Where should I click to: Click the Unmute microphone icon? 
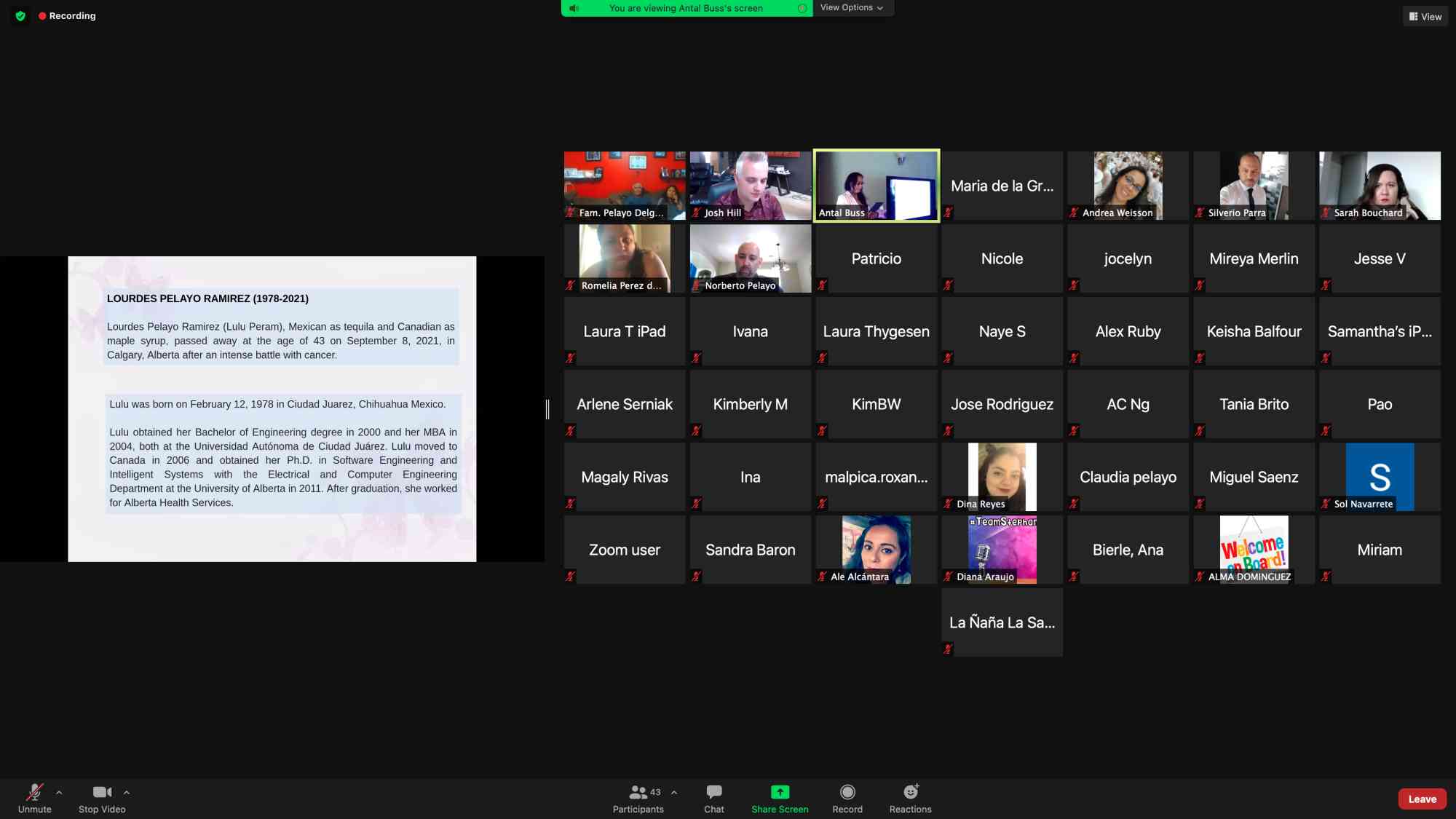click(34, 792)
